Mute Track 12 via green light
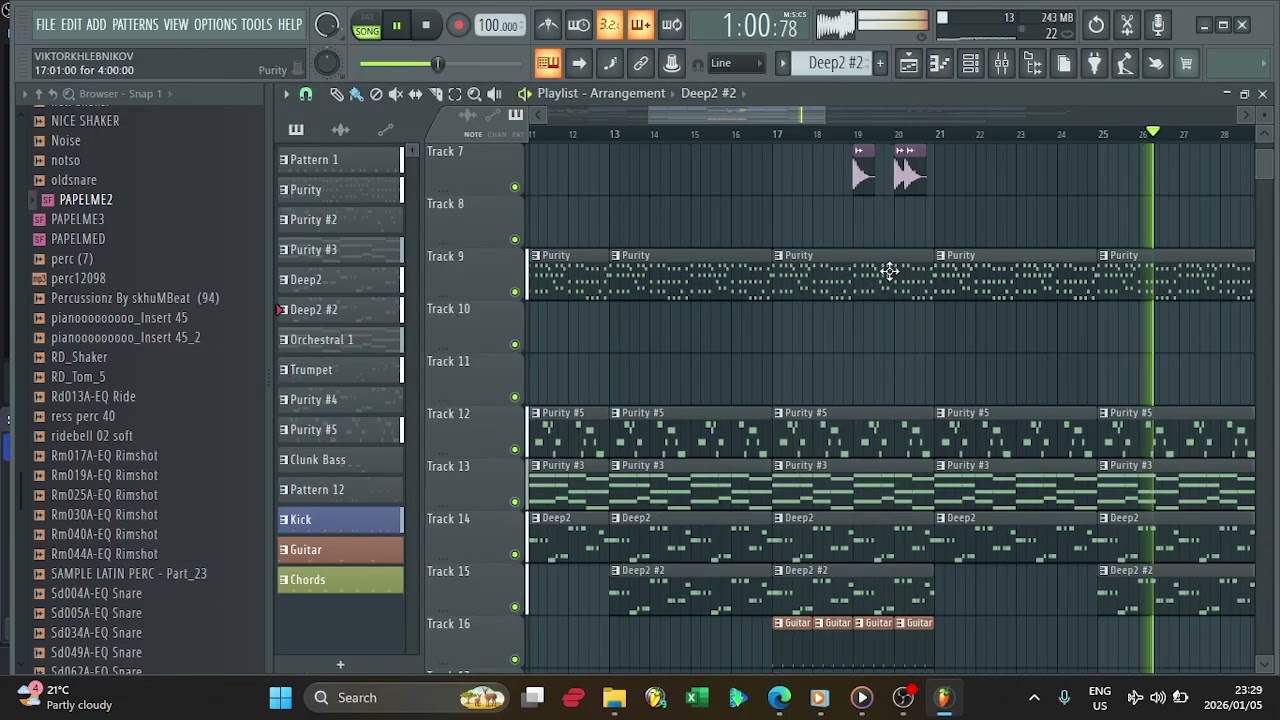1280x720 pixels. pos(515,449)
